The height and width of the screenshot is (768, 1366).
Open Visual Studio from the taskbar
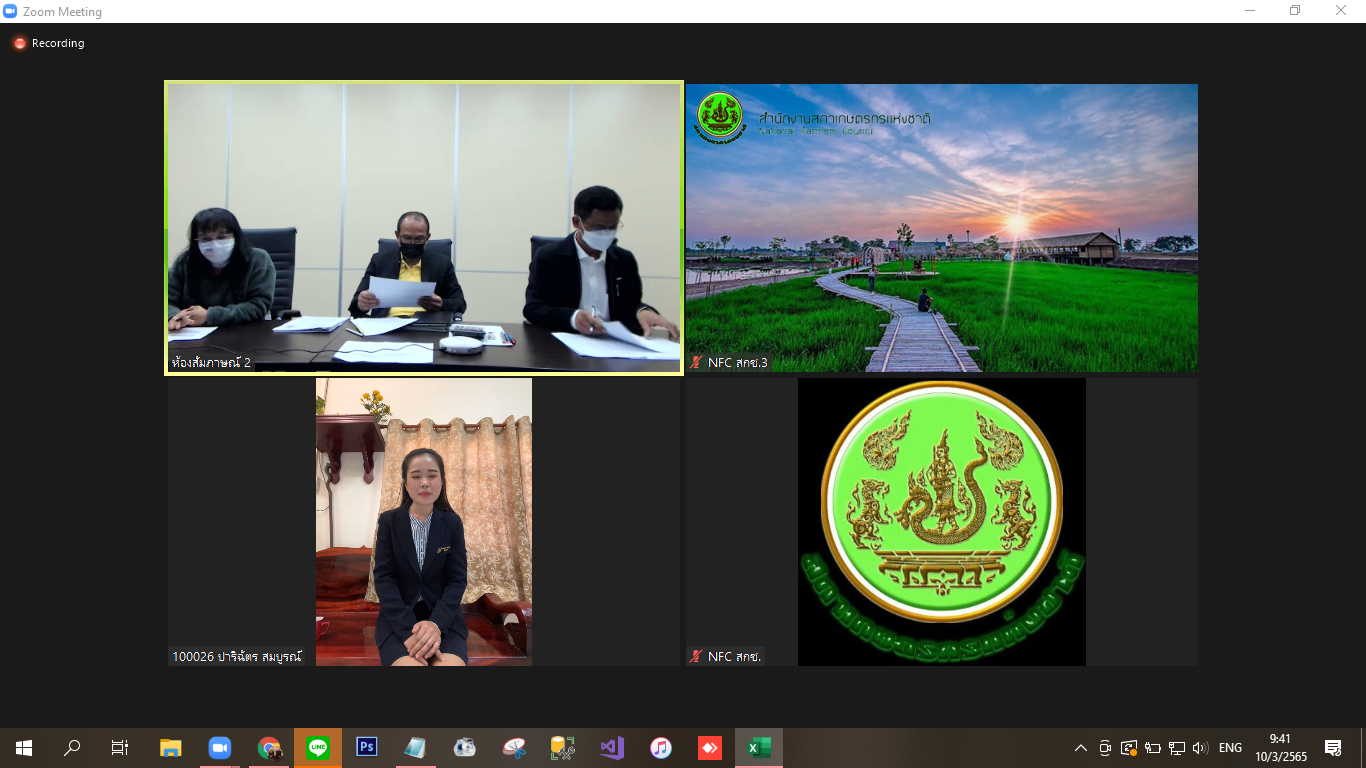pos(612,748)
